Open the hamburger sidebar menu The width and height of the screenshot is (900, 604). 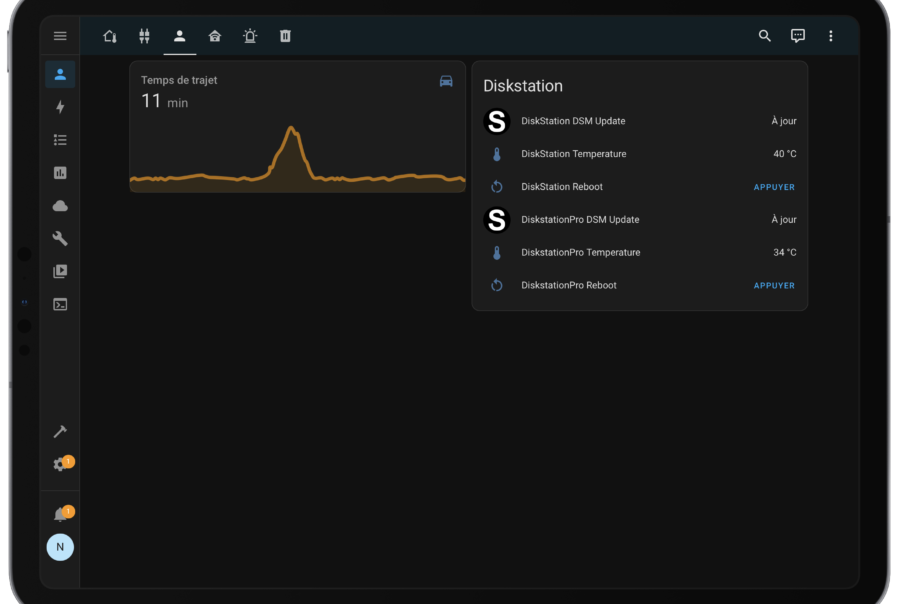pyautogui.click(x=60, y=36)
